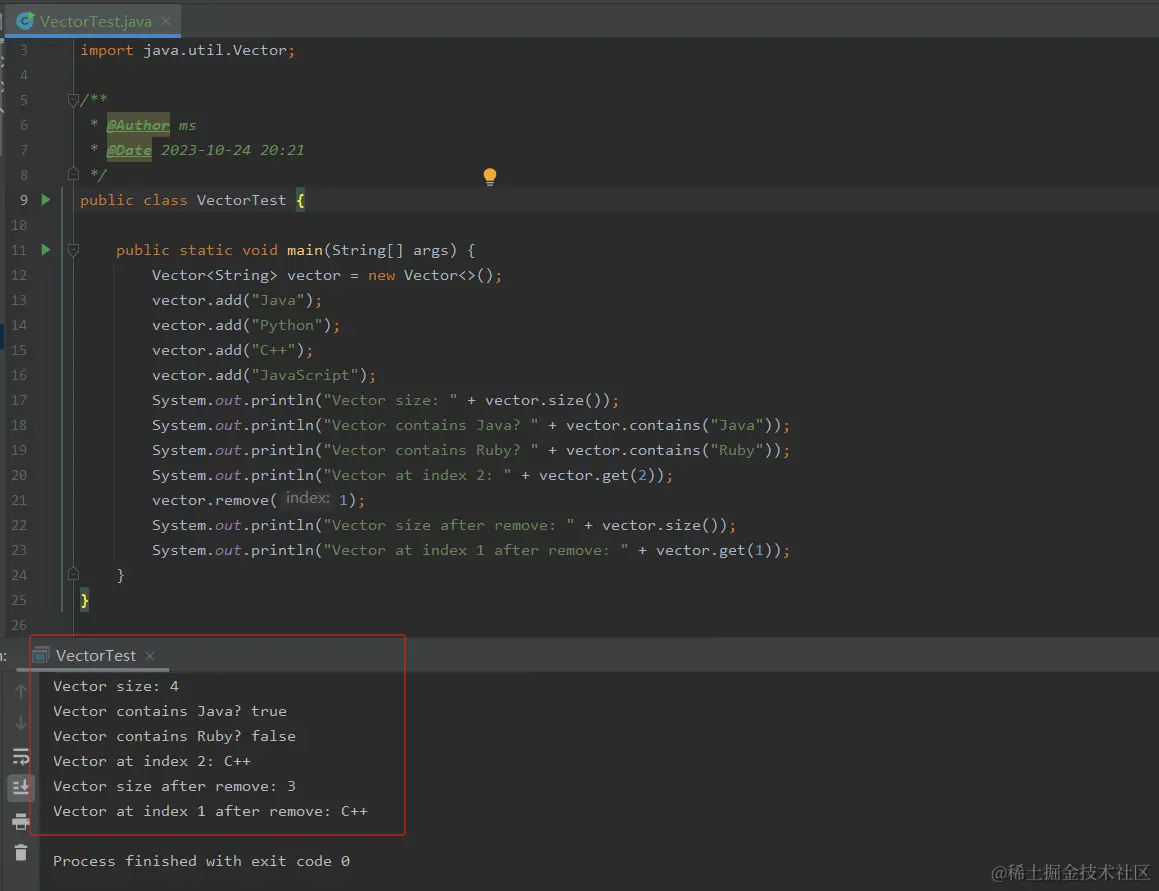
Task: Click the print console output icon
Action: [21, 821]
